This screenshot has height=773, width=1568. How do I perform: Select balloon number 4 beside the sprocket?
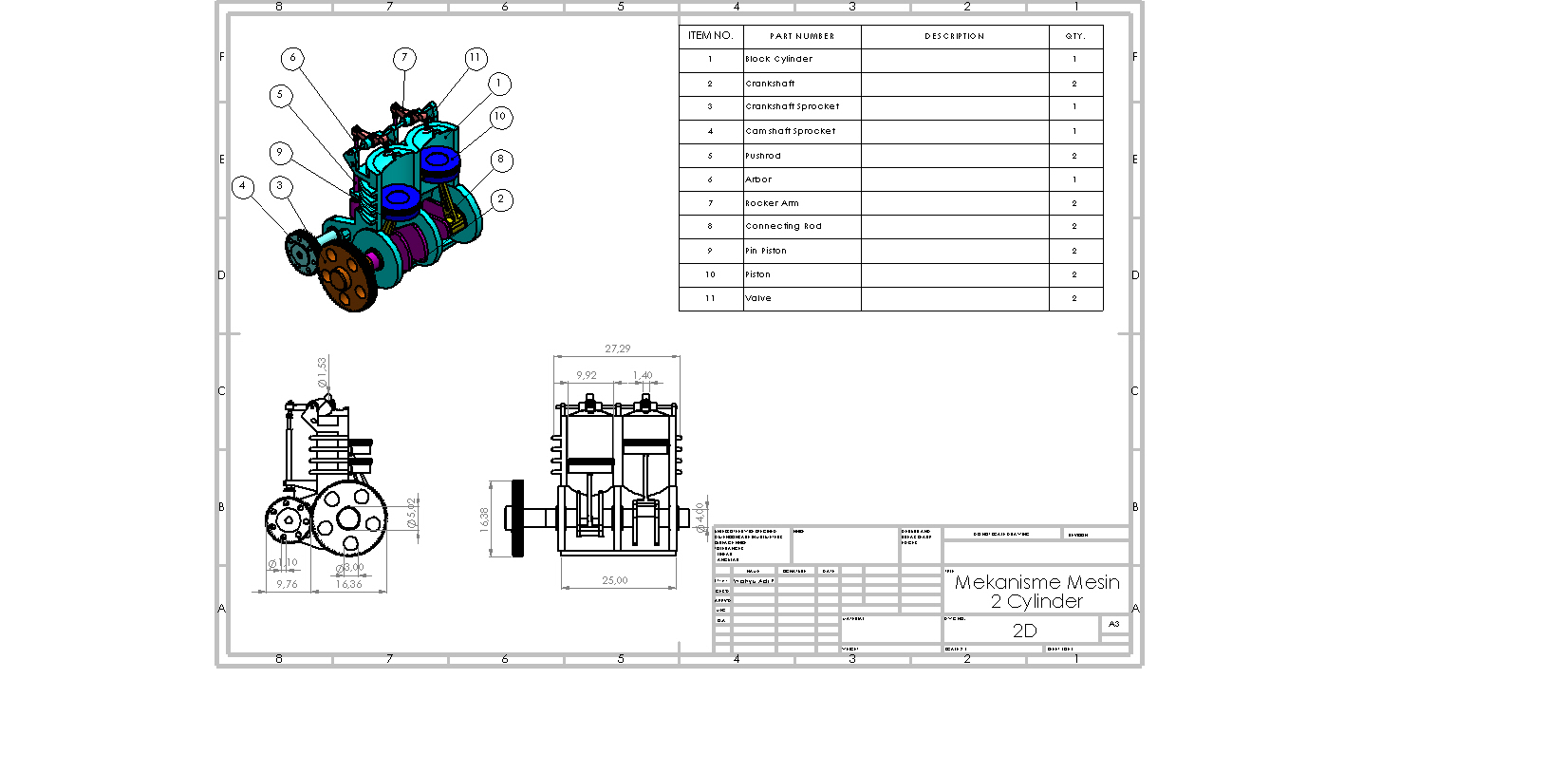click(x=243, y=186)
